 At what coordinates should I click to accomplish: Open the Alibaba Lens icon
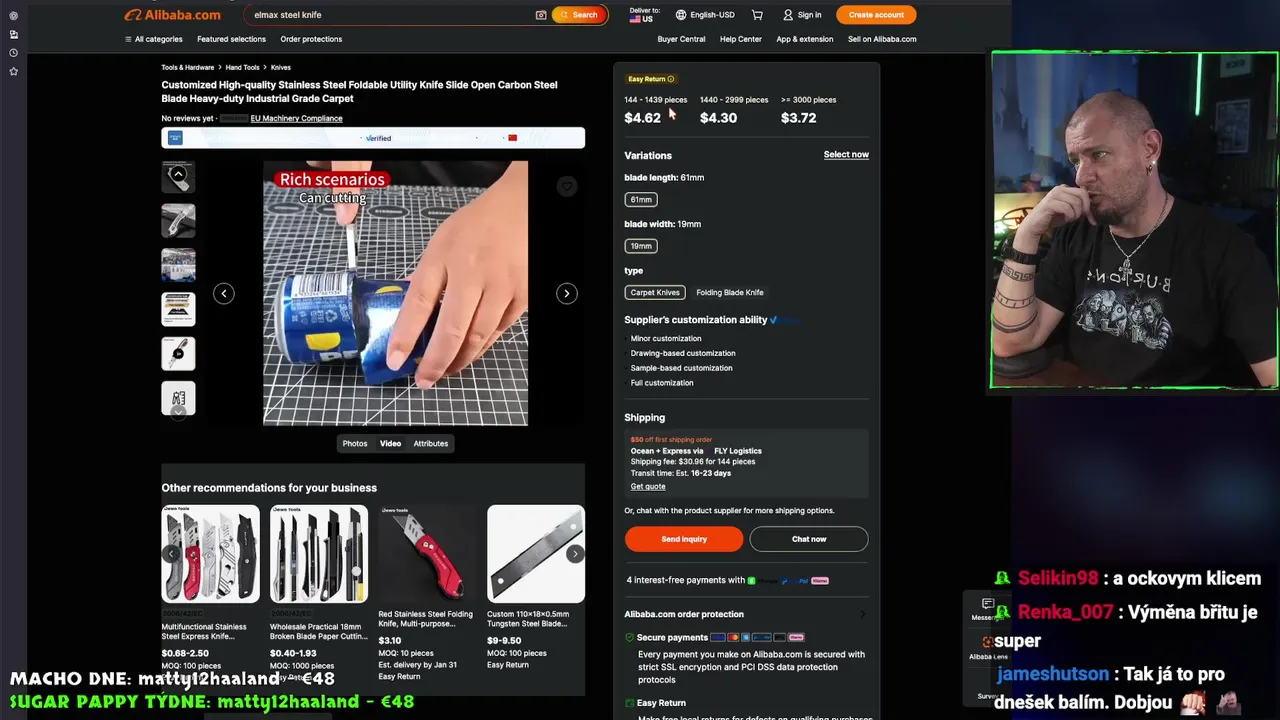pyautogui.click(x=988, y=642)
